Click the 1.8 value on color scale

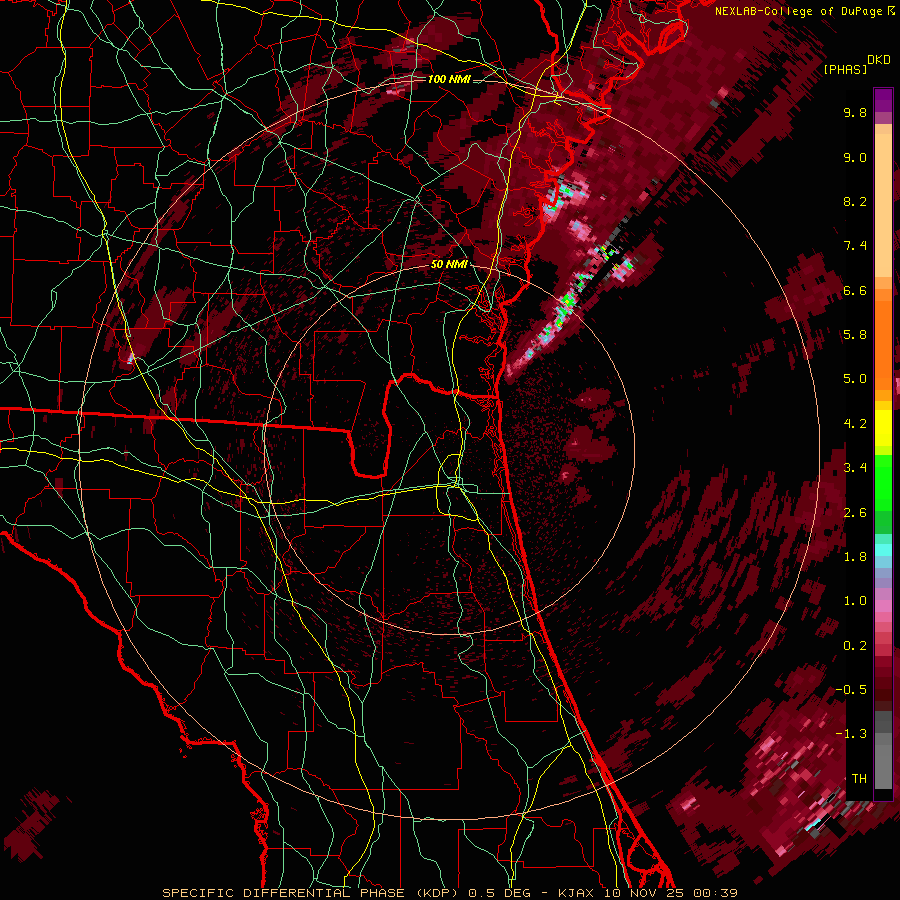[855, 557]
